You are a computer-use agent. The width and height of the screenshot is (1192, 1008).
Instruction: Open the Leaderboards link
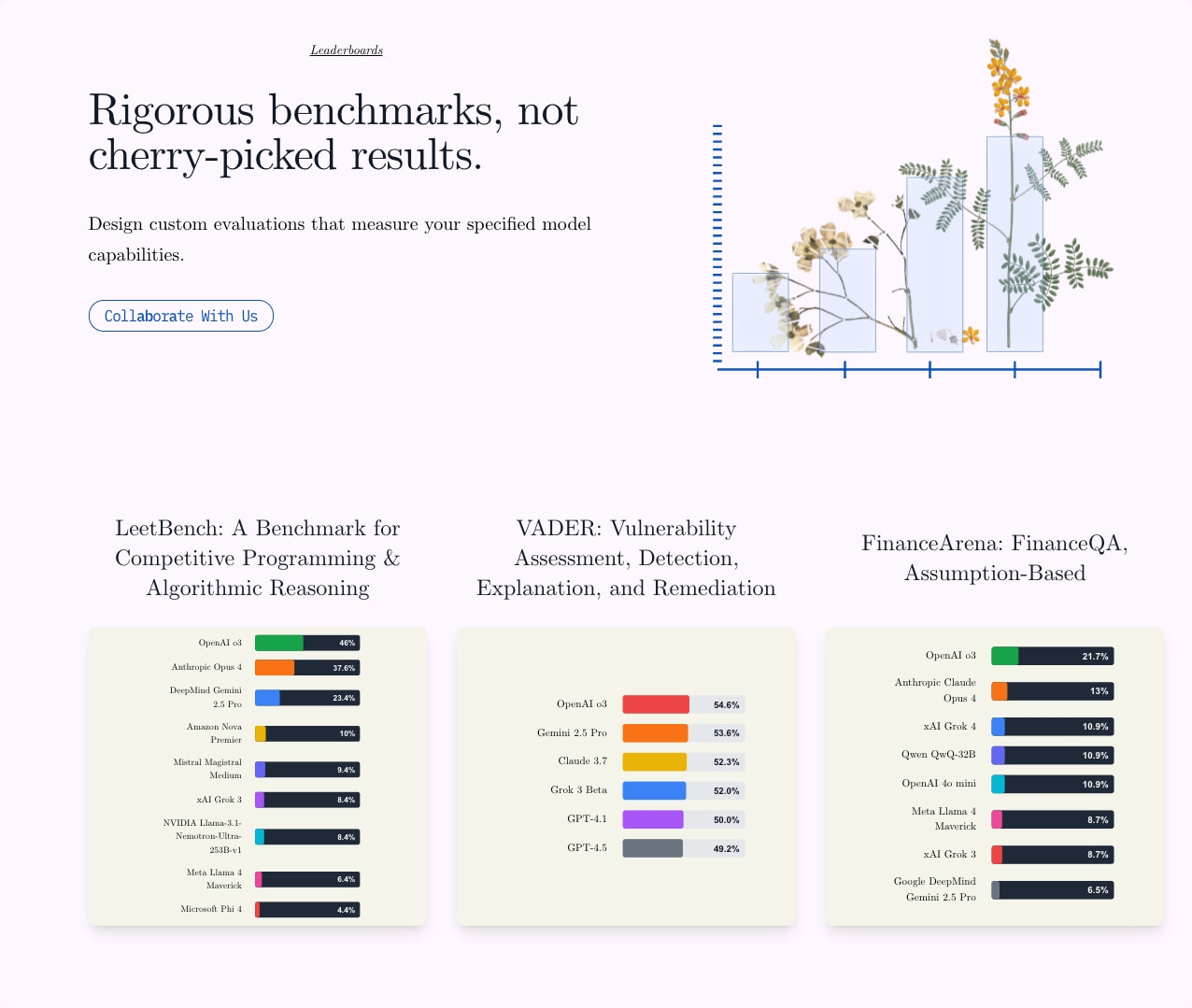pos(347,50)
